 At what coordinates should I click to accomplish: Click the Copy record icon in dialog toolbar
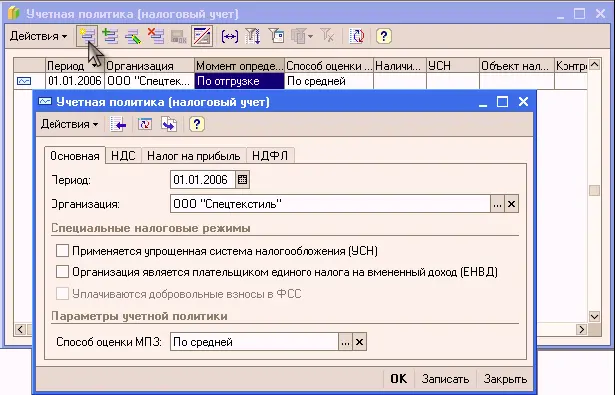(x=169, y=124)
